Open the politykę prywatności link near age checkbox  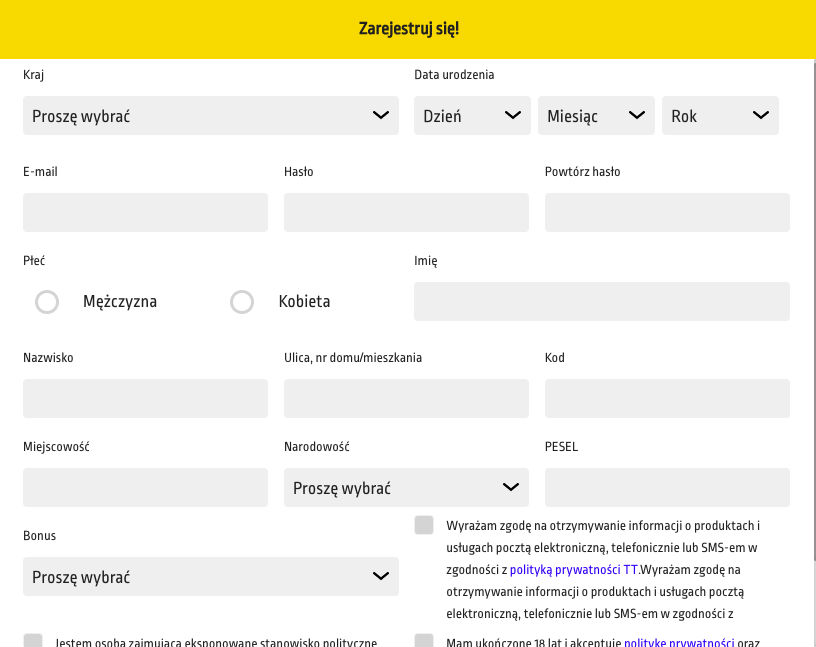[x=679, y=642]
